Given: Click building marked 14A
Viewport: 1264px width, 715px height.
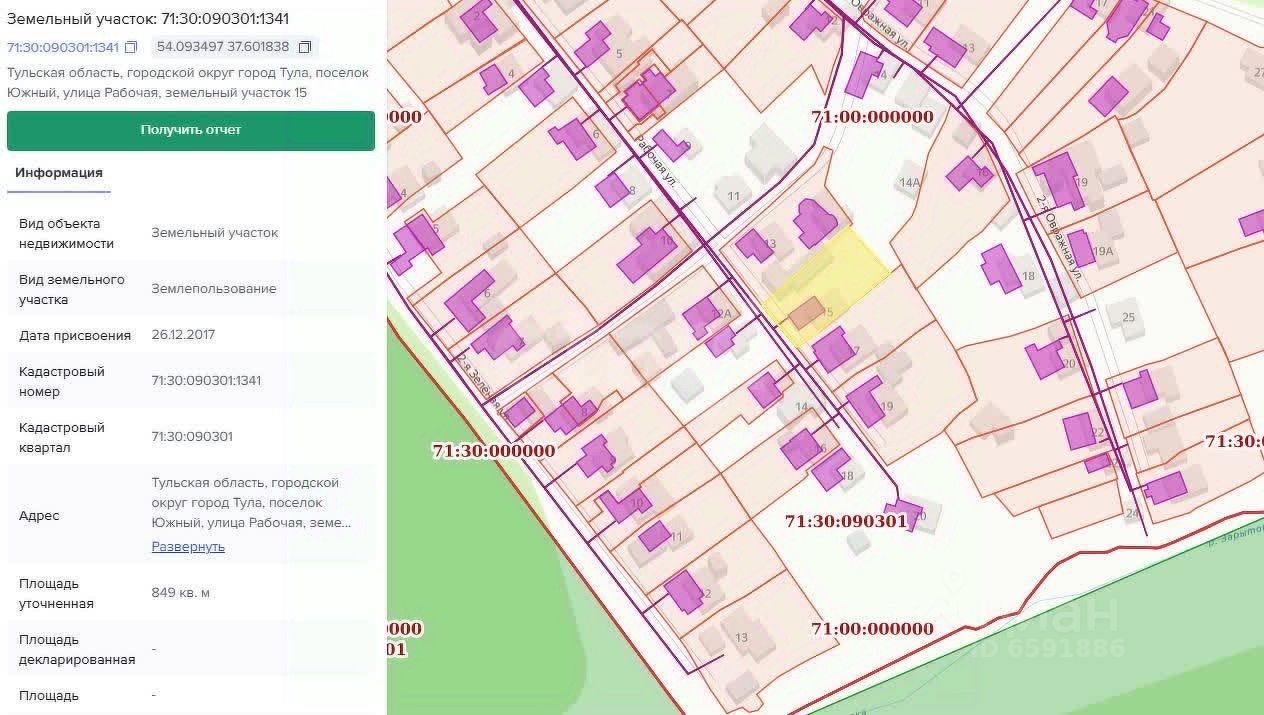Looking at the screenshot, I should pos(909,182).
